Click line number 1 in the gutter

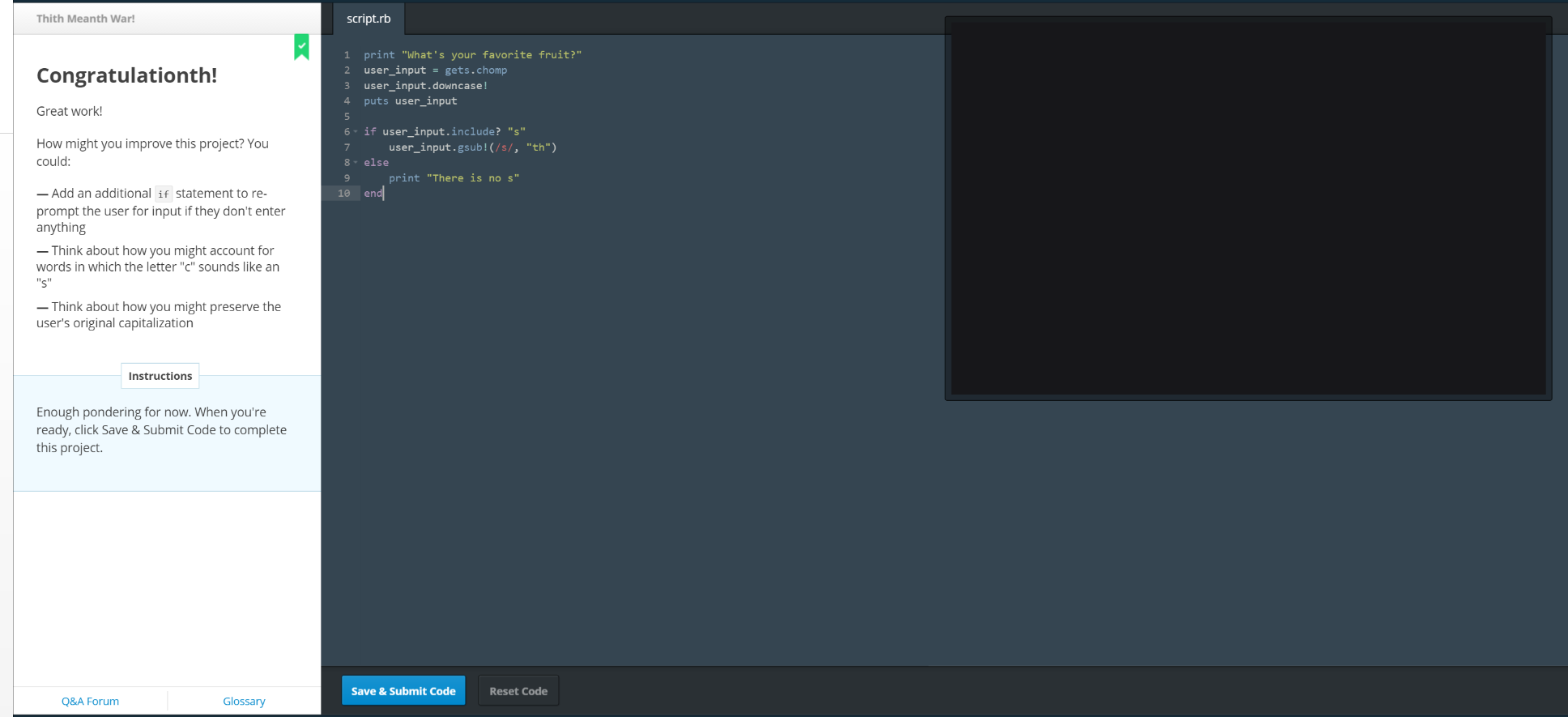tap(347, 55)
